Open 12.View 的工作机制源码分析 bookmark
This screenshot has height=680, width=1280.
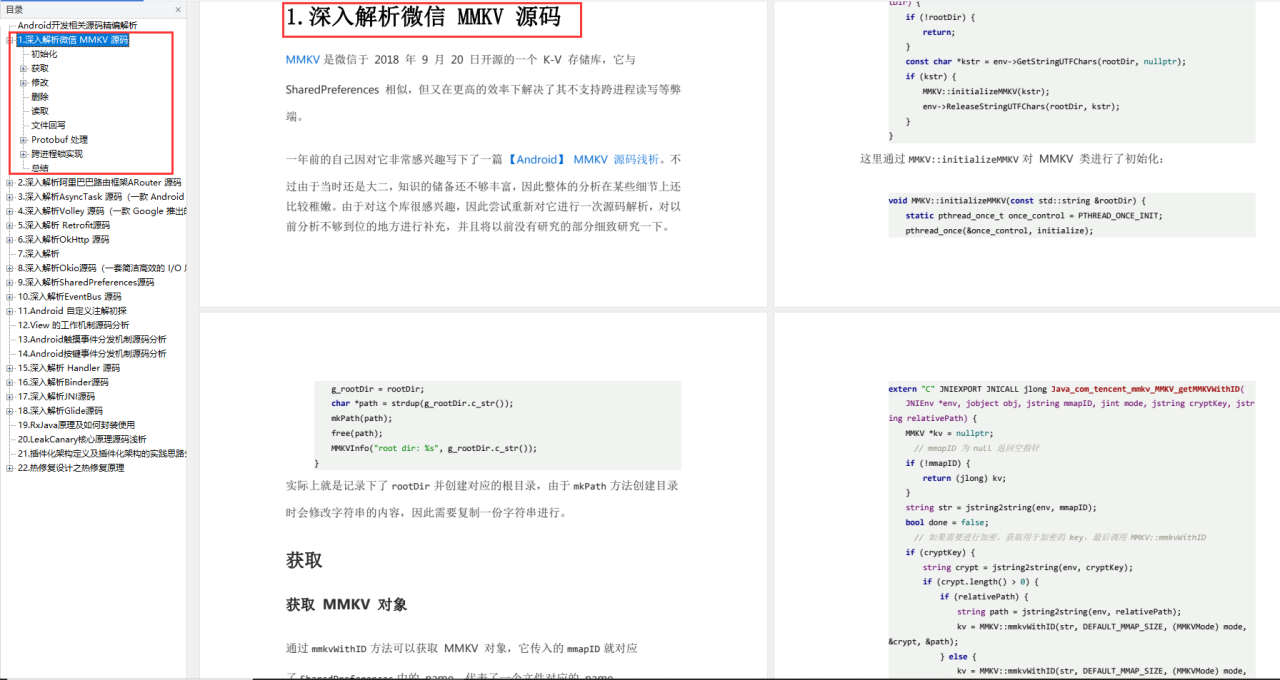[x=73, y=325]
